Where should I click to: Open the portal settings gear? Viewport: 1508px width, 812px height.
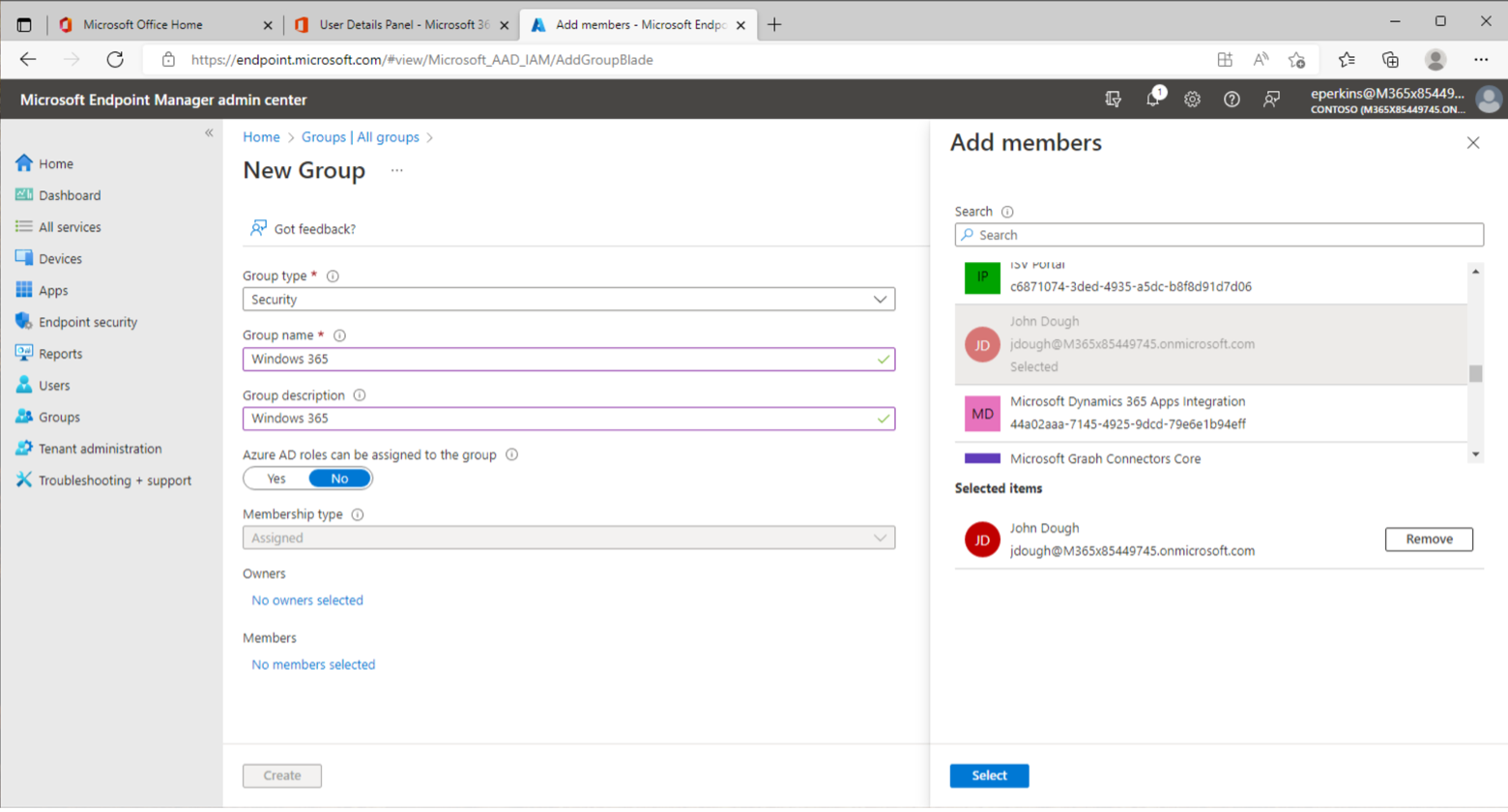pos(1192,99)
